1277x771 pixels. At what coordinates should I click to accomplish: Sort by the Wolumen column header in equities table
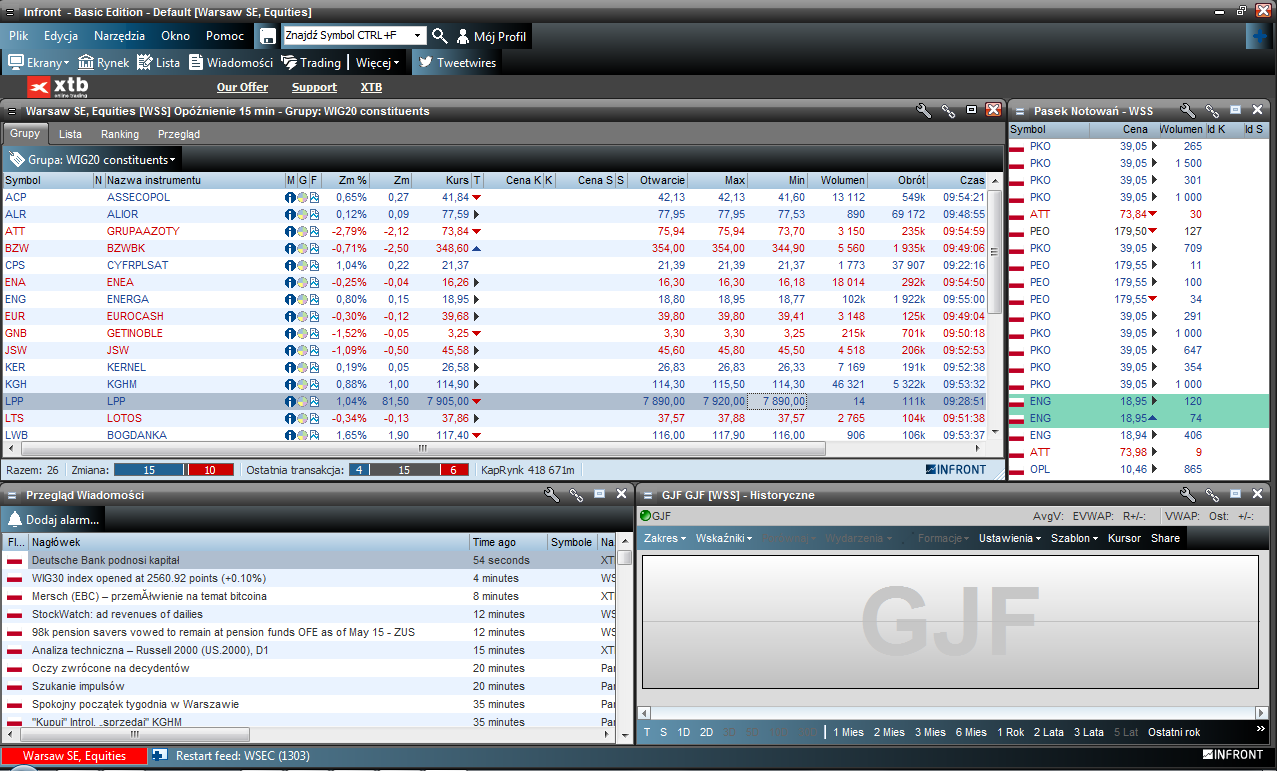837,180
